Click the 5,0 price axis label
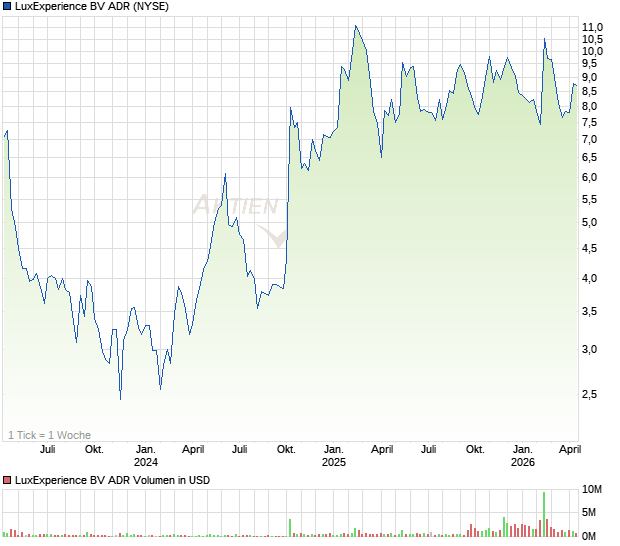Viewport: 620px width, 546px height. click(x=590, y=222)
